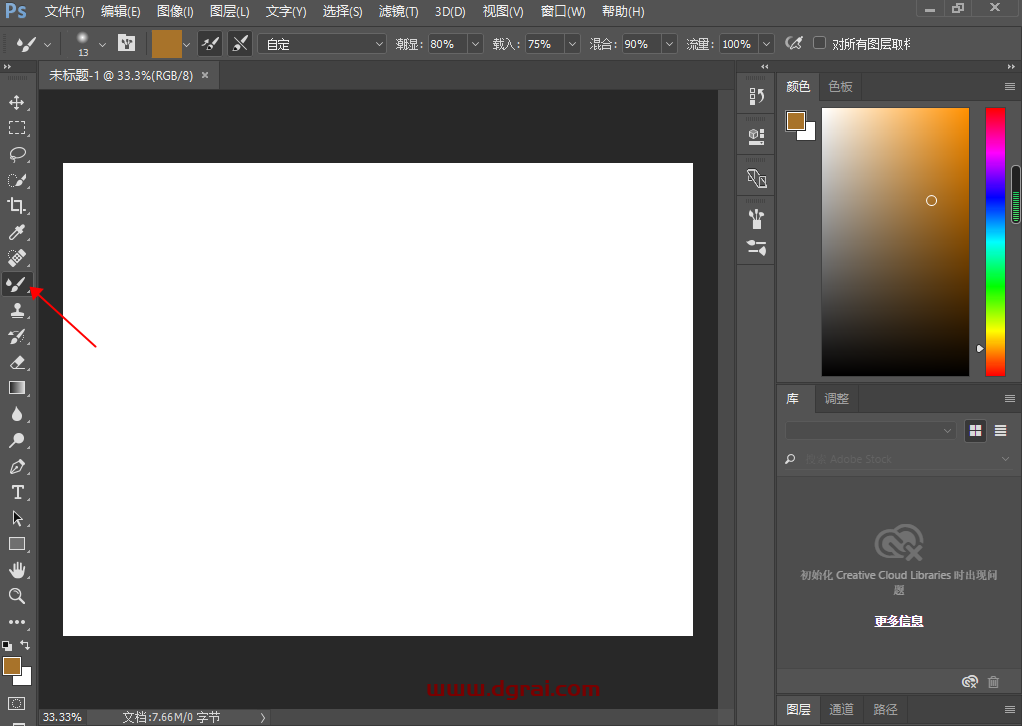
Task: Select the Eyedropper tool
Action: point(17,232)
